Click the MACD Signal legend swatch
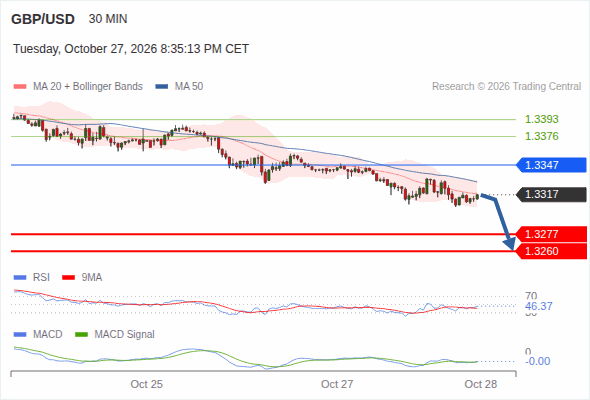590x400 pixels. pyautogui.click(x=81, y=335)
